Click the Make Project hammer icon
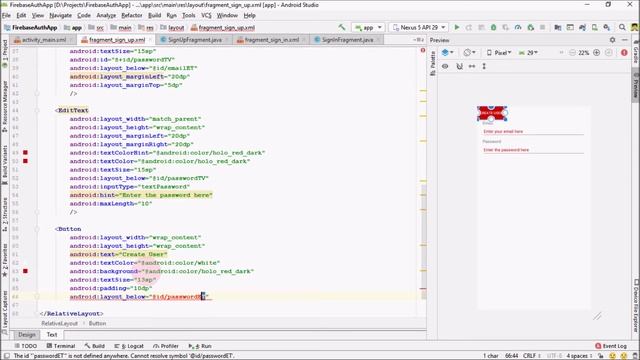640x360 pixels. 342,27
